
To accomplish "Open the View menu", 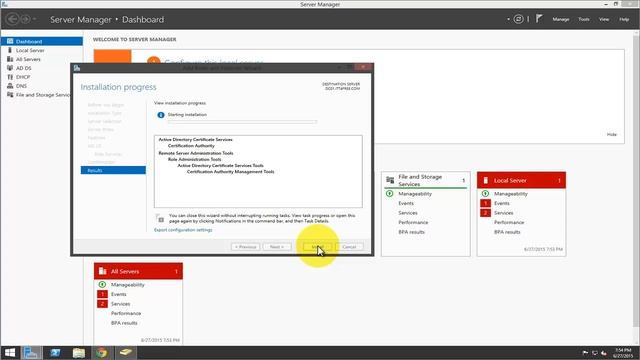I will [604, 19].
